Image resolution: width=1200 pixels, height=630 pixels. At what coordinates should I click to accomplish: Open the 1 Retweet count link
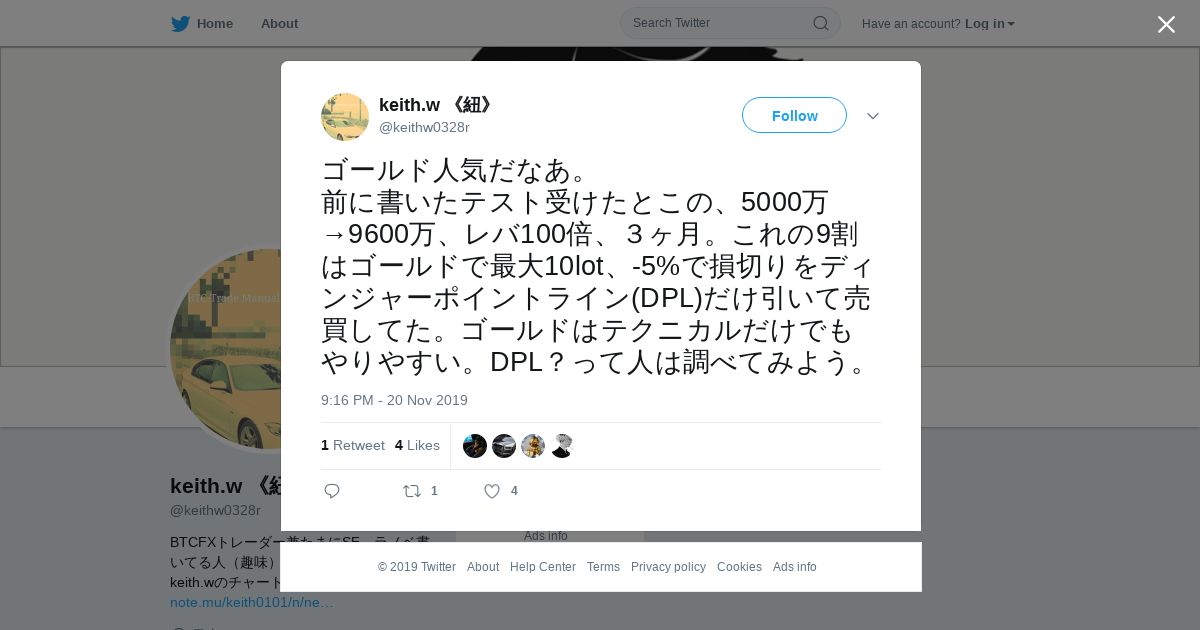pyautogui.click(x=353, y=445)
